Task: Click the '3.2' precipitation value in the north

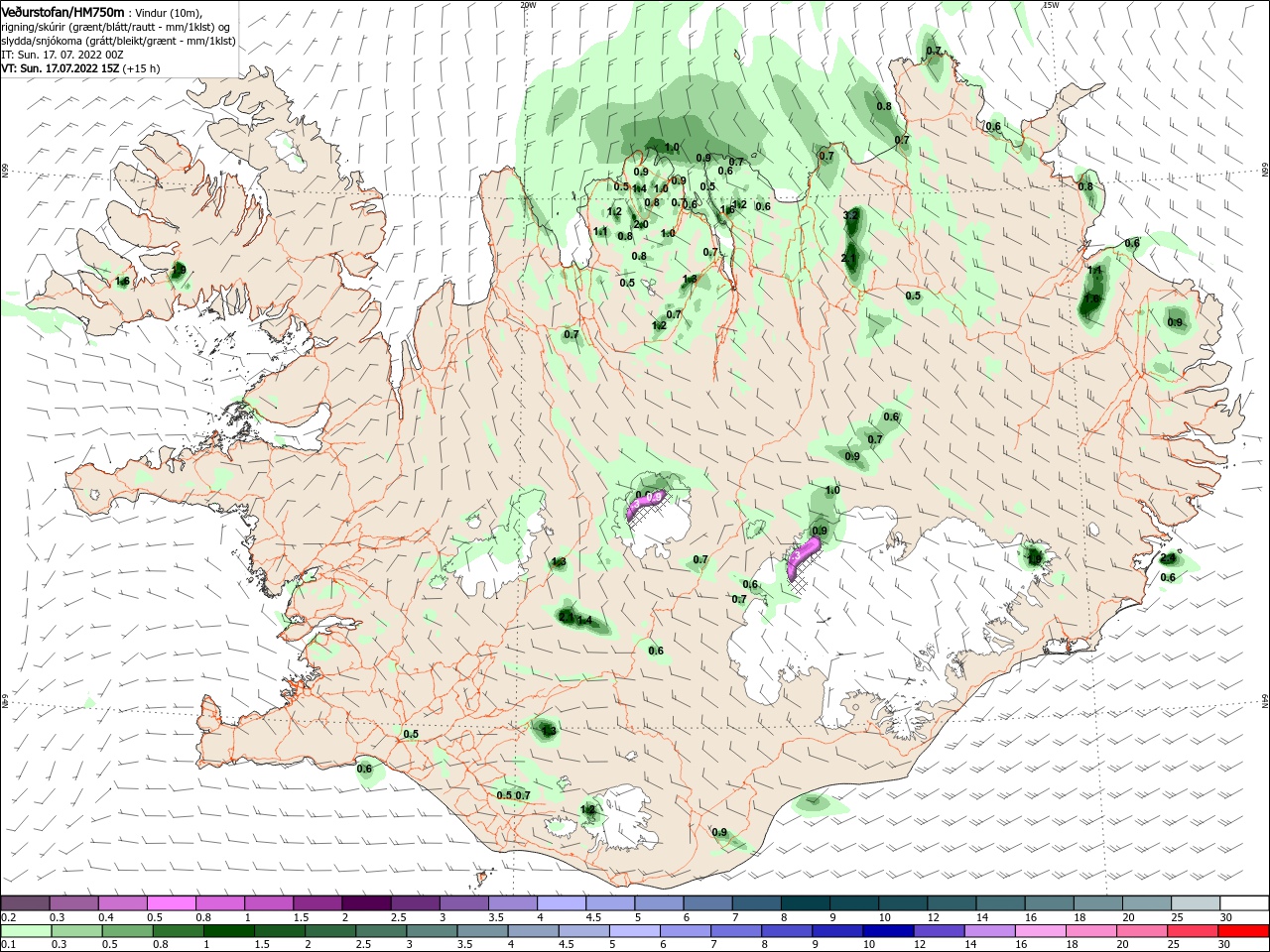Action: [850, 215]
